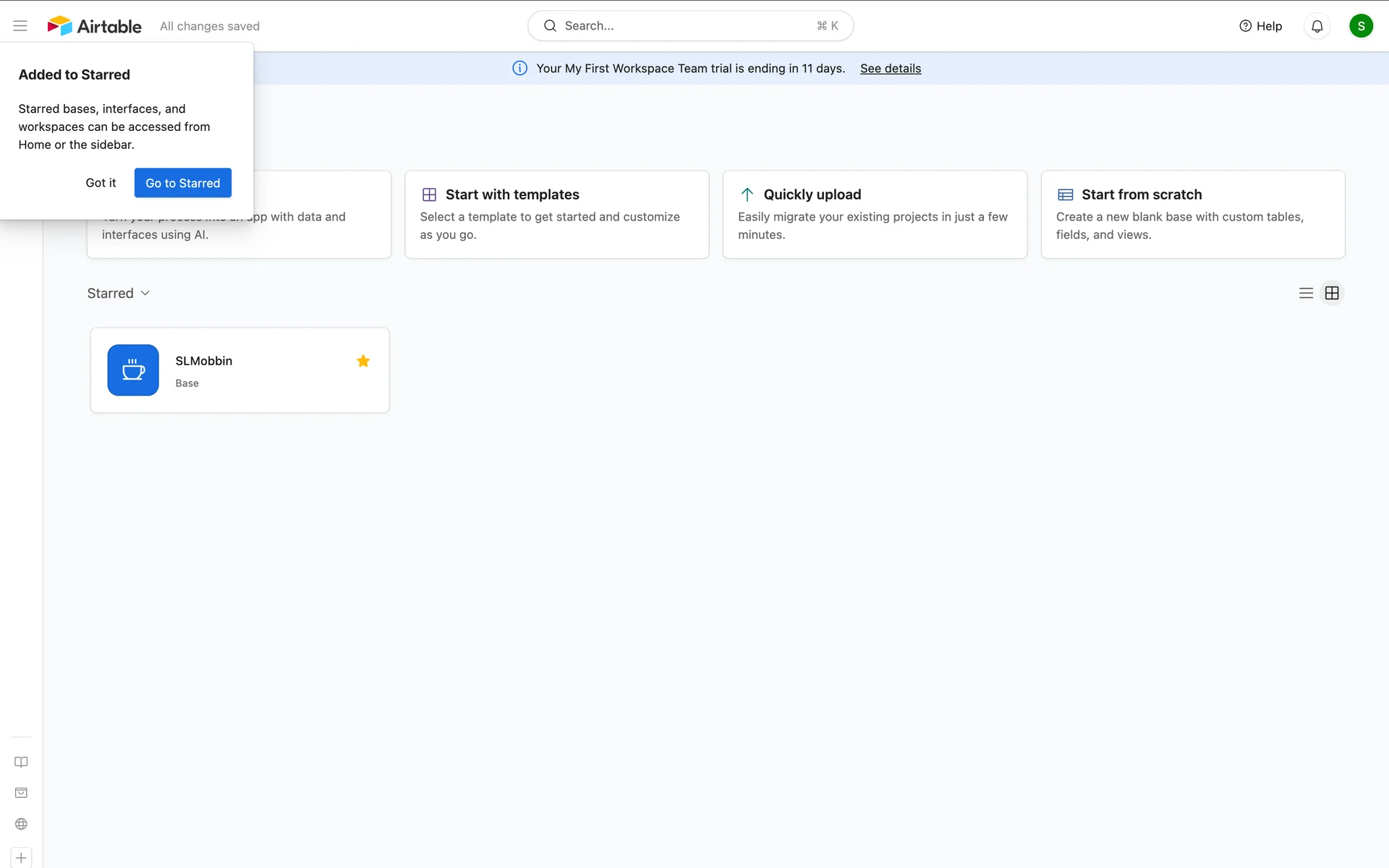Click the plus create icon in sidebar
Screen dimensions: 1389x868
[21, 858]
